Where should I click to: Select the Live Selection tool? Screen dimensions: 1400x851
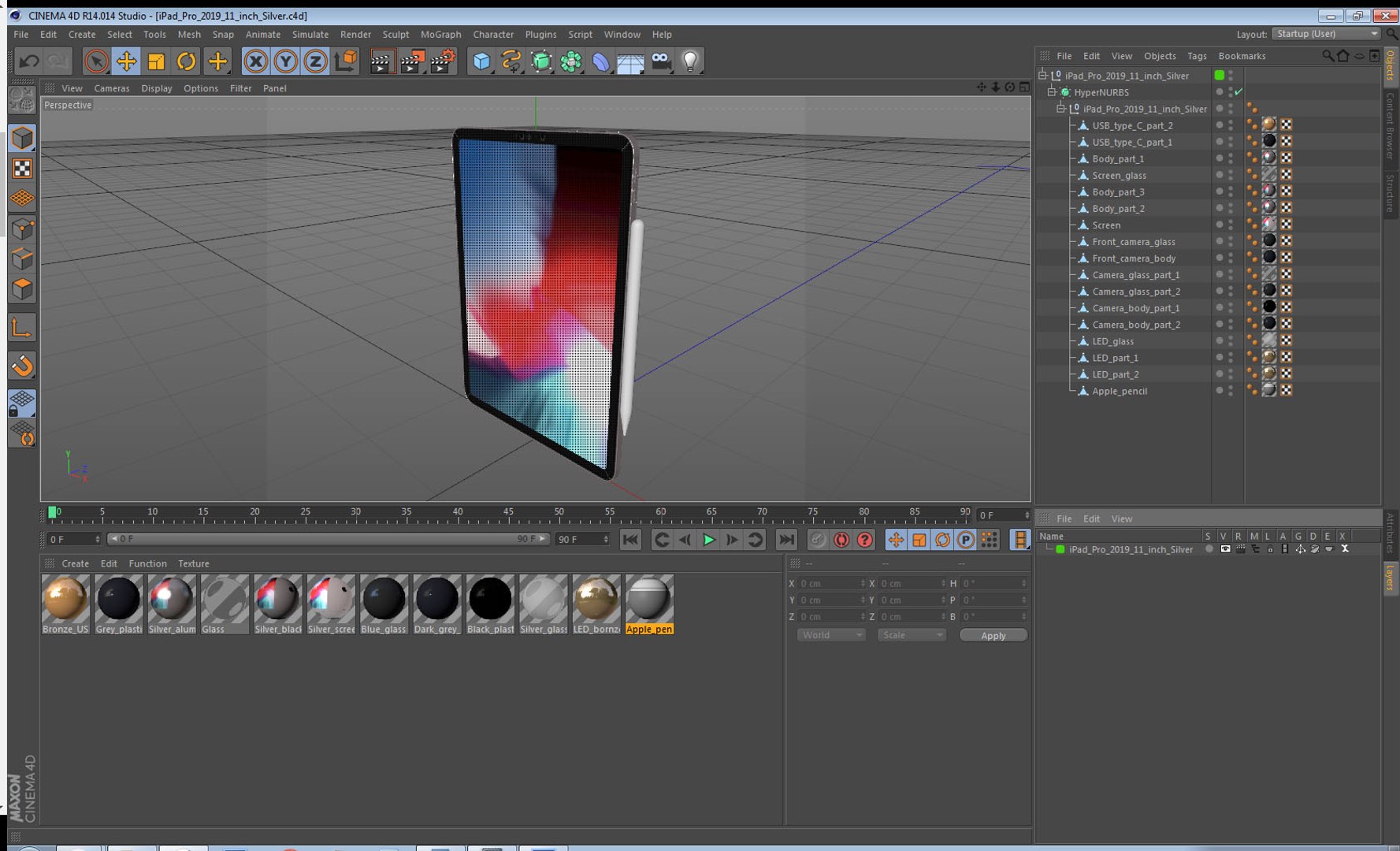click(x=96, y=61)
